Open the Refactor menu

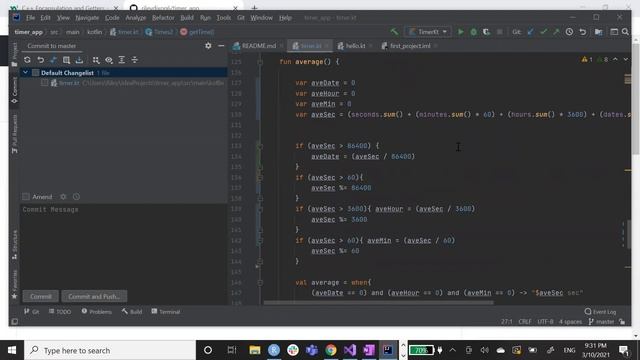[163, 18]
